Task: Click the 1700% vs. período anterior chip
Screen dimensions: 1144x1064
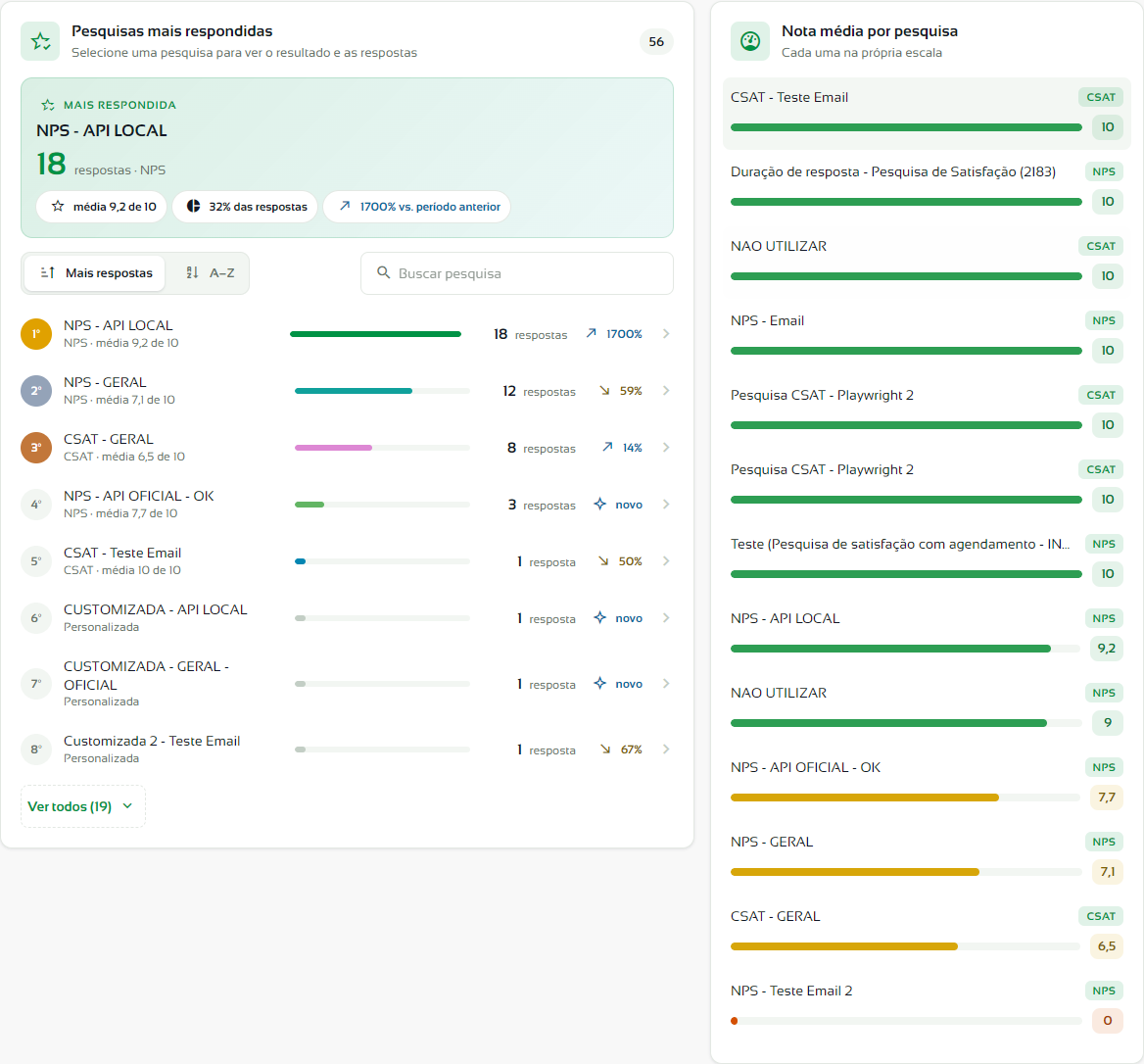Action: [x=416, y=207]
